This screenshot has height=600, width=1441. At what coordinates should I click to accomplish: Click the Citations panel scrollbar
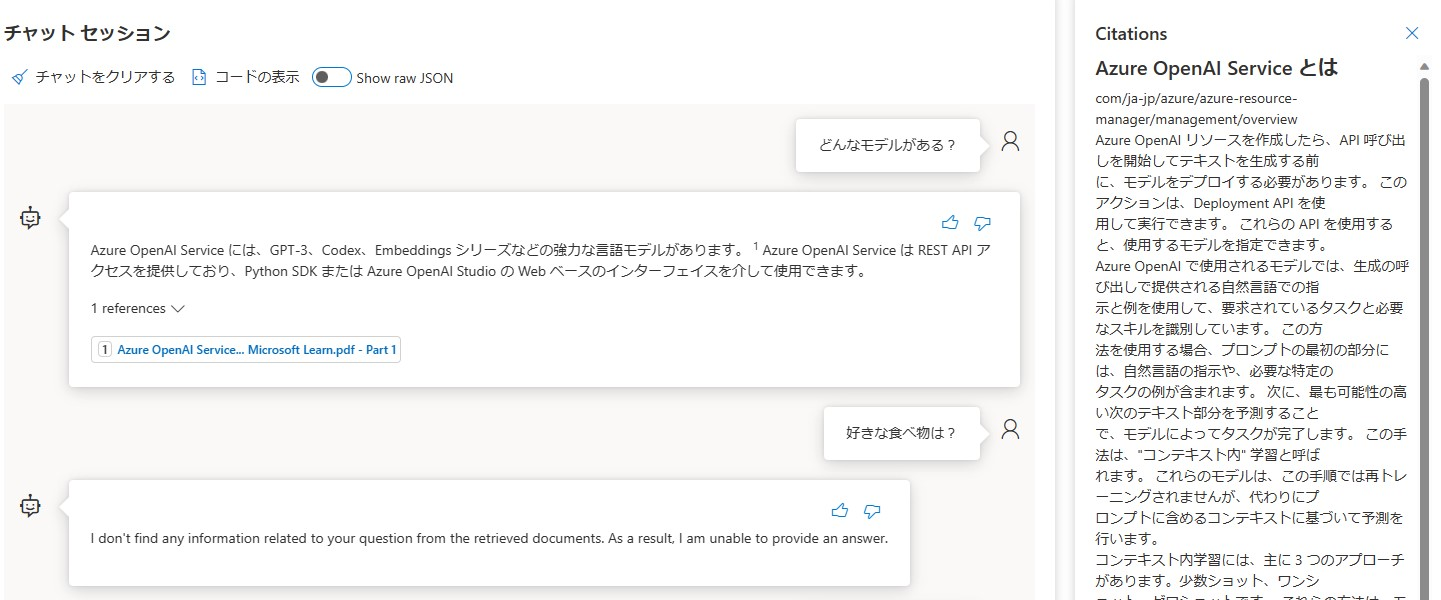[x=1425, y=330]
